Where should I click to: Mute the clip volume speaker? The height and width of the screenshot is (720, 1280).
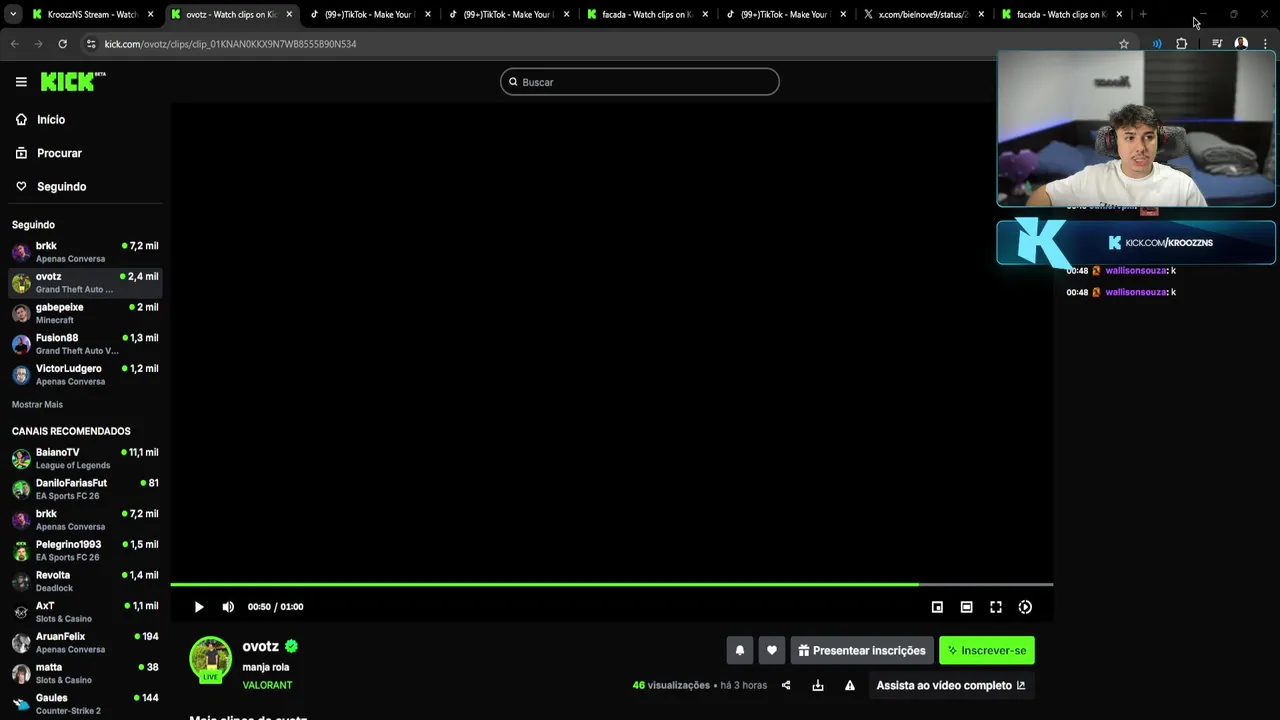228,607
